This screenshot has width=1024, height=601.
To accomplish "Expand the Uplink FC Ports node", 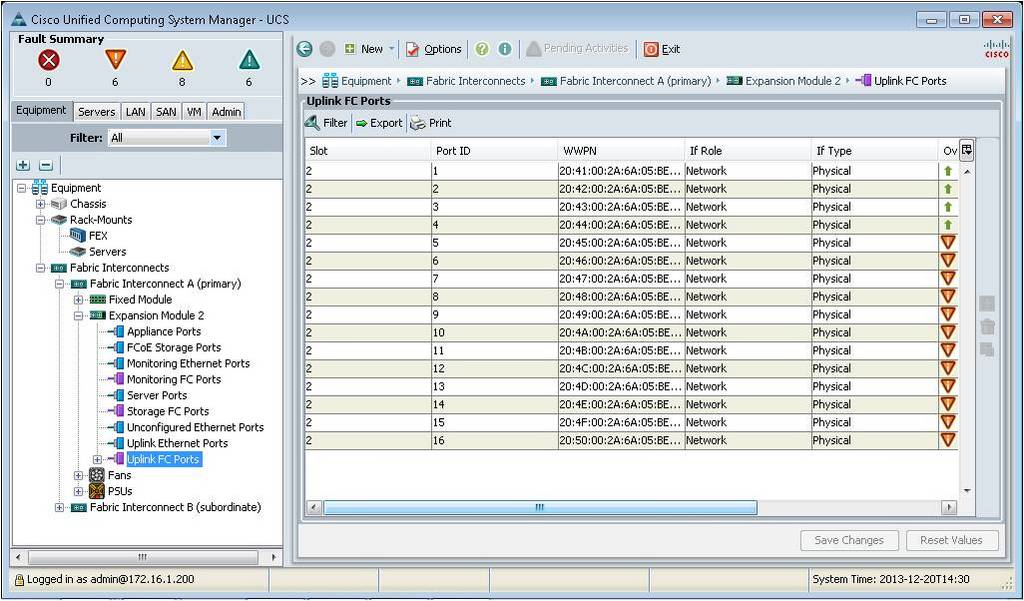I will [x=97, y=459].
